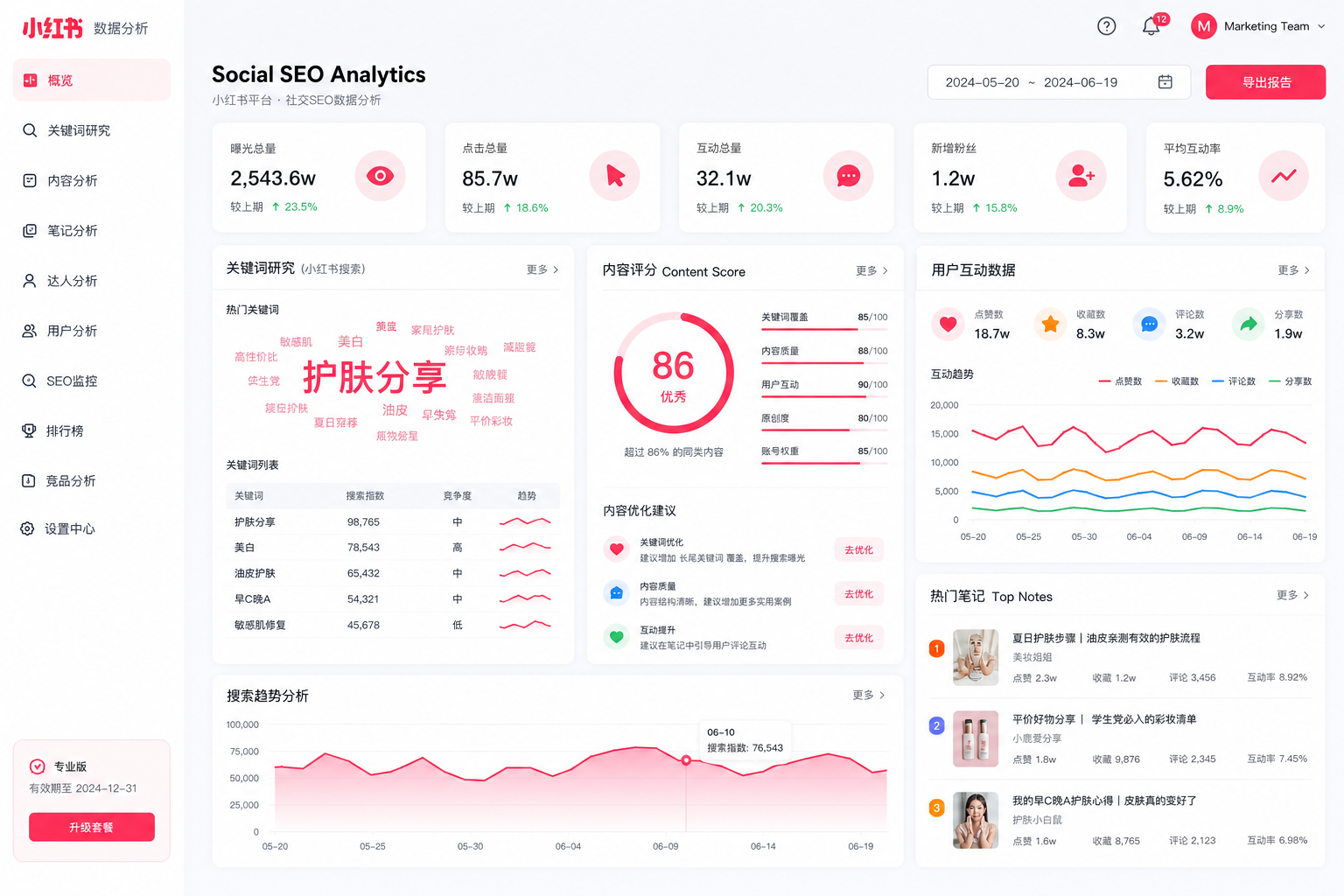Click the 评论数 comment icon
Viewport: 1344px width, 896px height.
click(1150, 324)
